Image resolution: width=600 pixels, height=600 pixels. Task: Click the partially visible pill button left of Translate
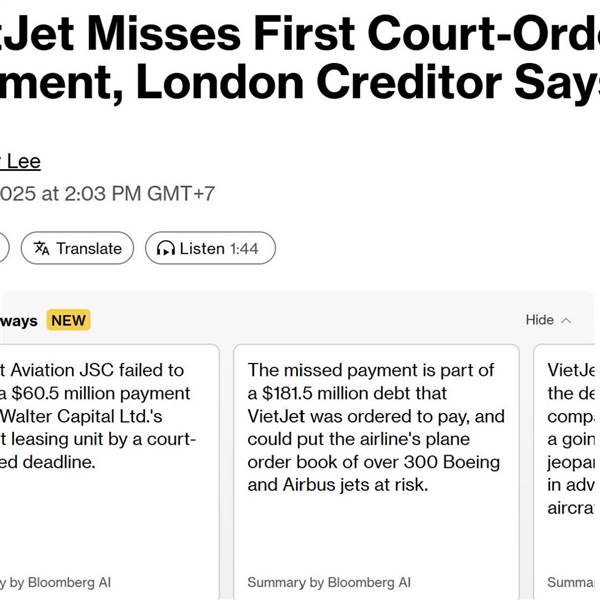point(4,248)
